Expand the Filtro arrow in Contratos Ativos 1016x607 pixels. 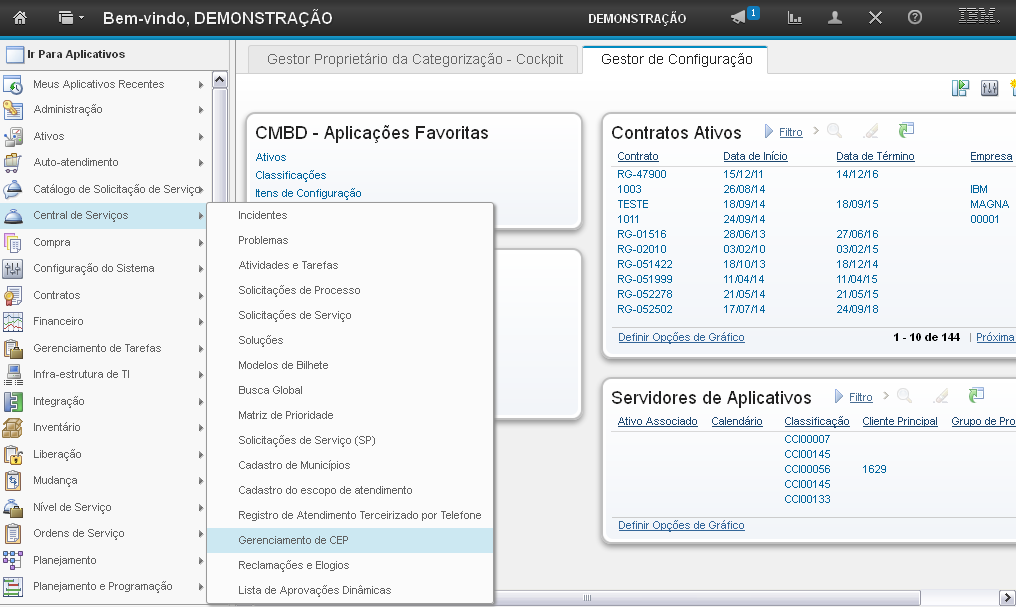click(769, 132)
